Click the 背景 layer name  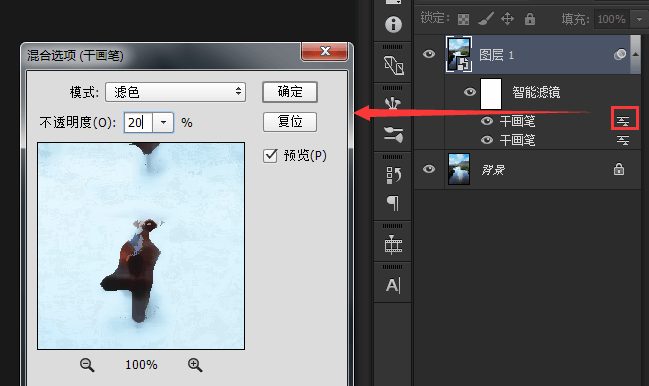493,170
